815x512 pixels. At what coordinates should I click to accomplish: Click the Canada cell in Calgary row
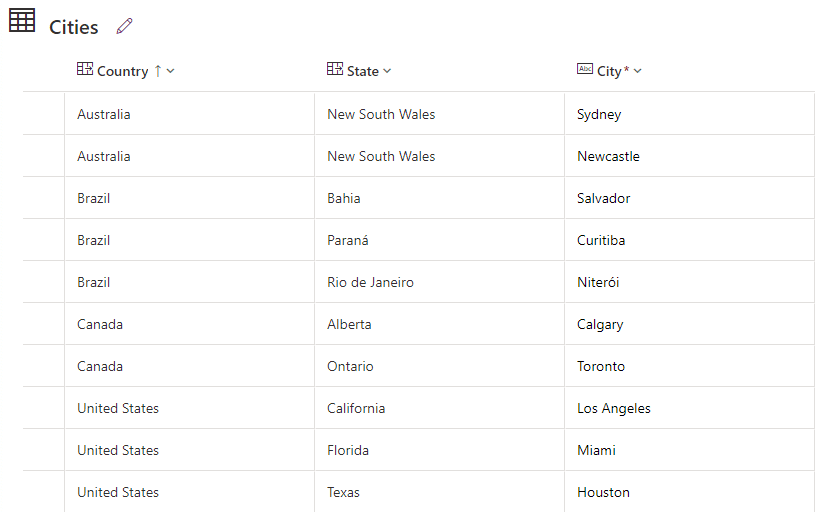pyautogui.click(x=100, y=324)
